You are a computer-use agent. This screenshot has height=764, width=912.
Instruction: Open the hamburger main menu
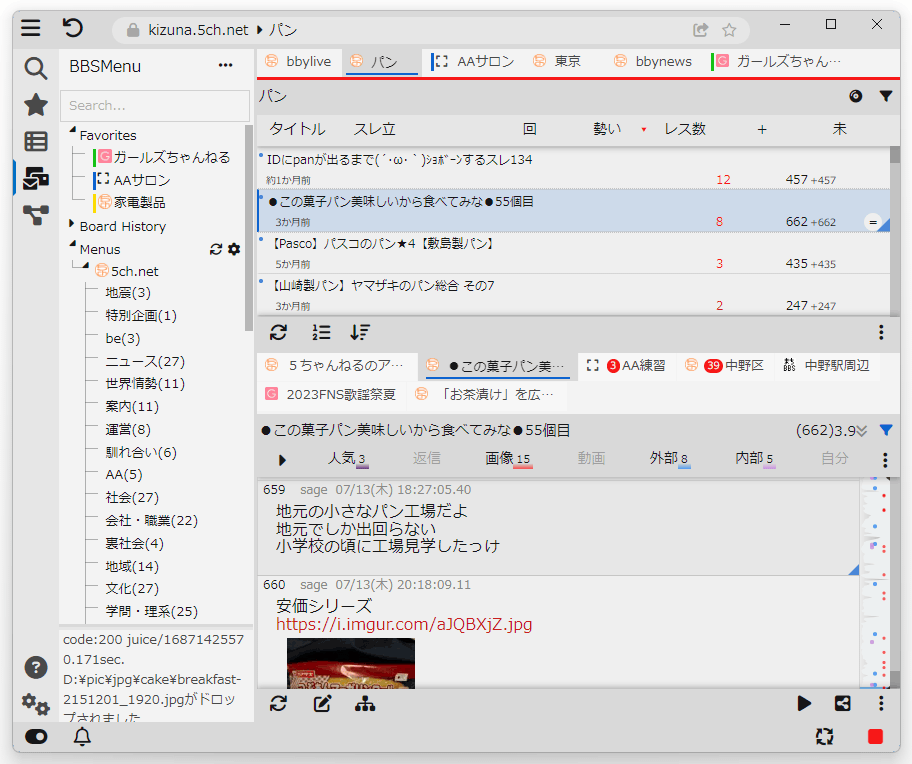pyautogui.click(x=31, y=28)
